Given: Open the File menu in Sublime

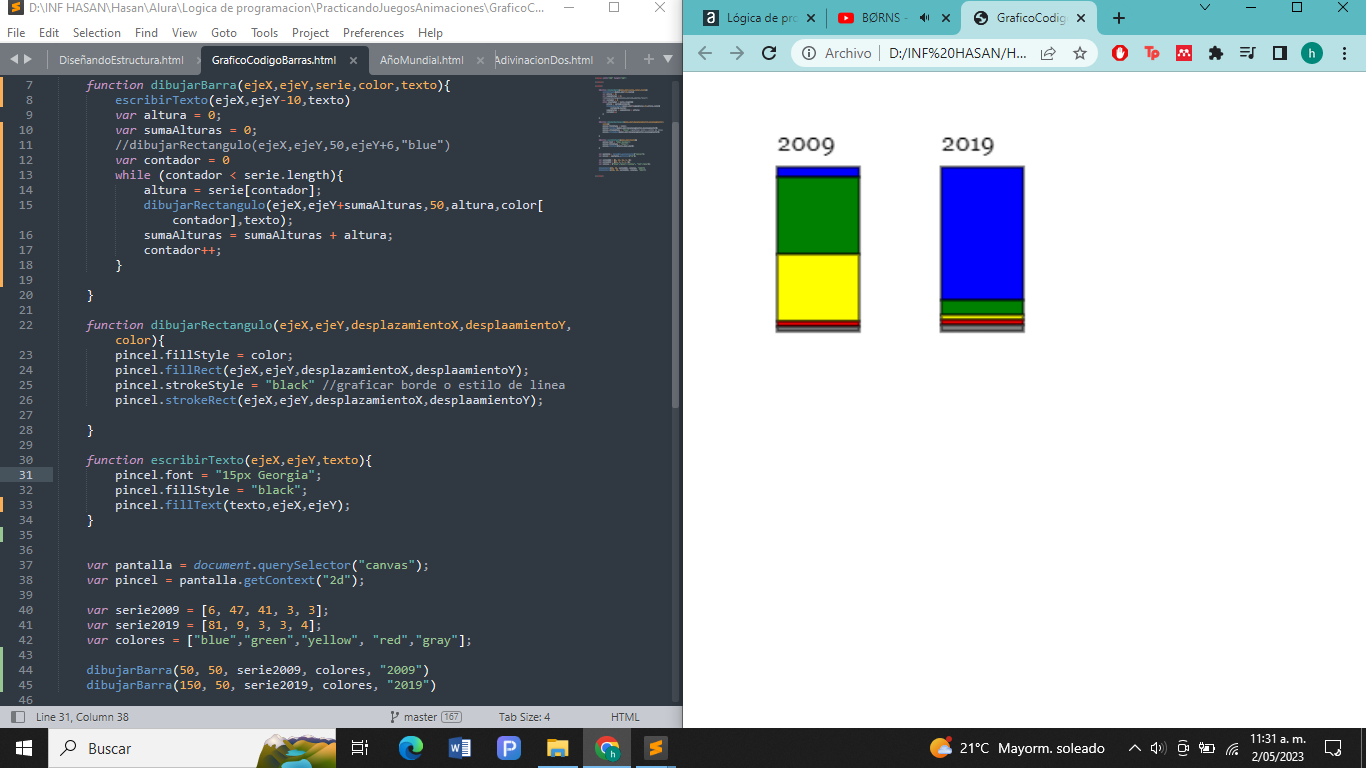Looking at the screenshot, I should point(16,33).
